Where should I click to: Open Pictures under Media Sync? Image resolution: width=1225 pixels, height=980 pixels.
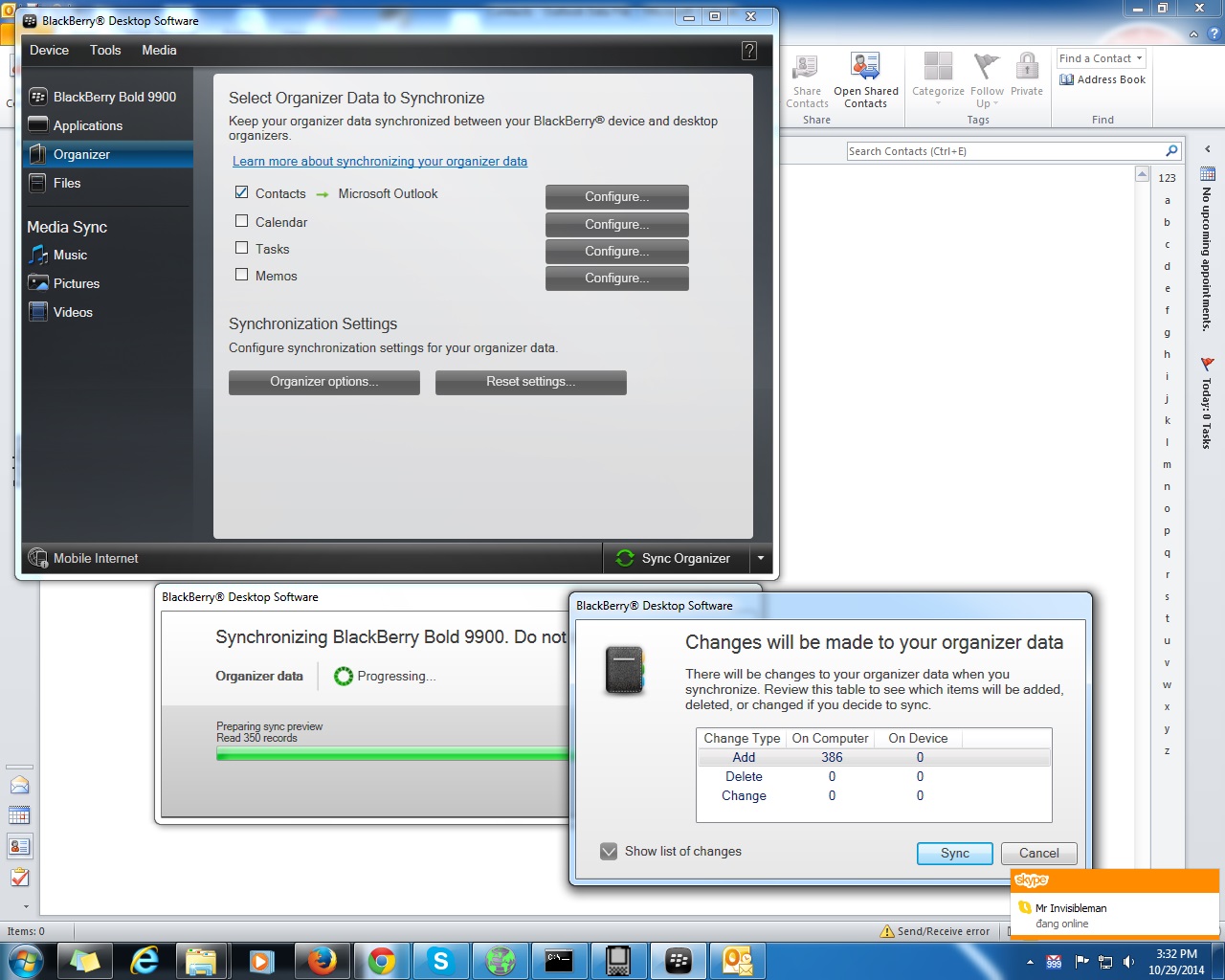[x=64, y=283]
